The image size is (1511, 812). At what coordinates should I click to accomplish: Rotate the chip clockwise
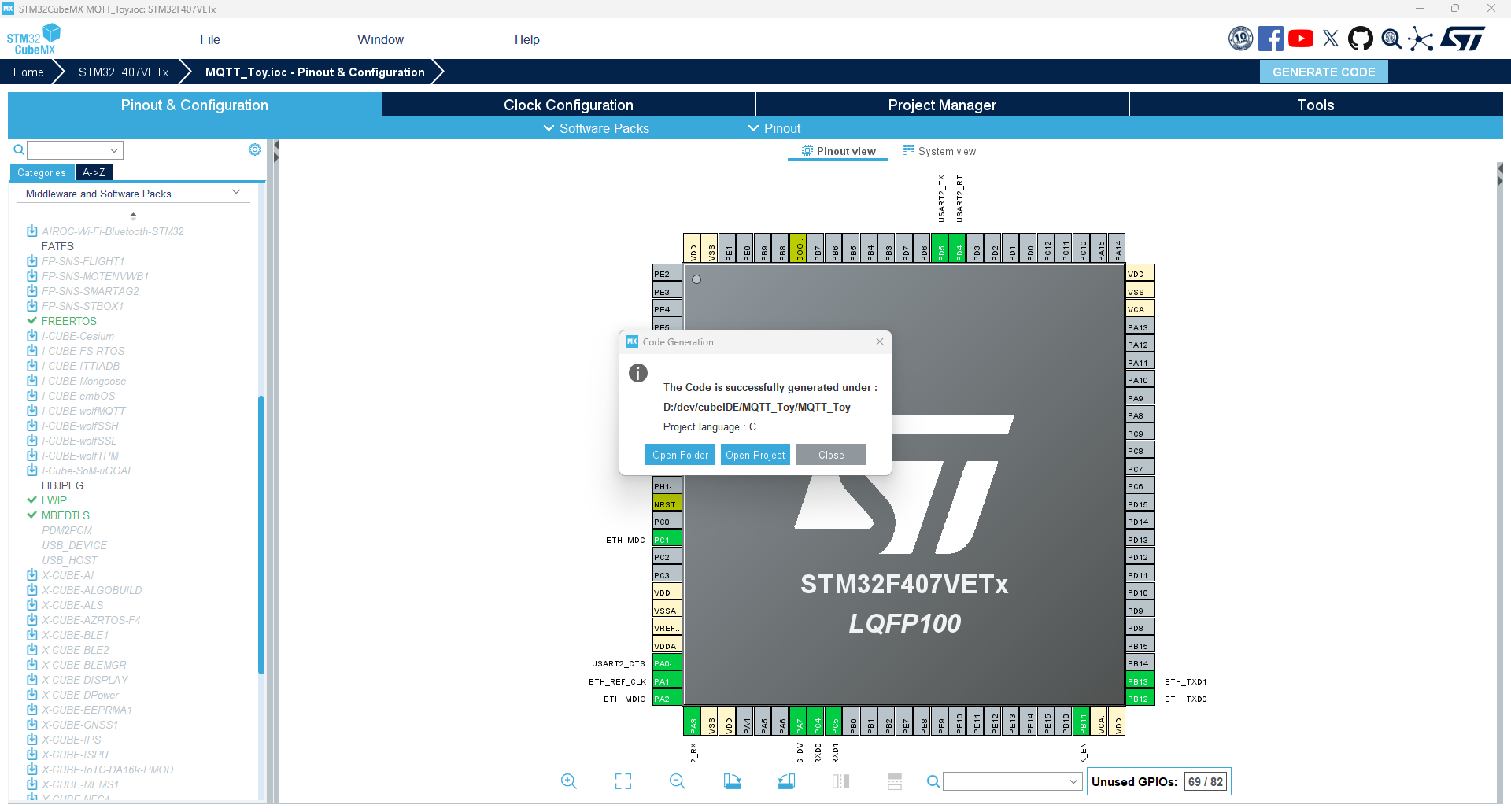[732, 781]
